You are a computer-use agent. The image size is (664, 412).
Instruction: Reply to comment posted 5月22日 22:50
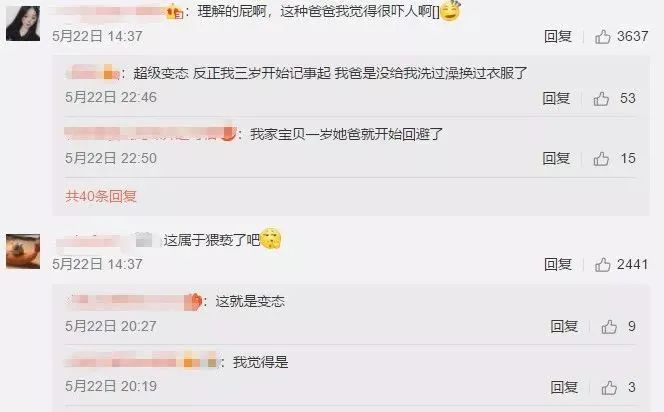point(556,158)
